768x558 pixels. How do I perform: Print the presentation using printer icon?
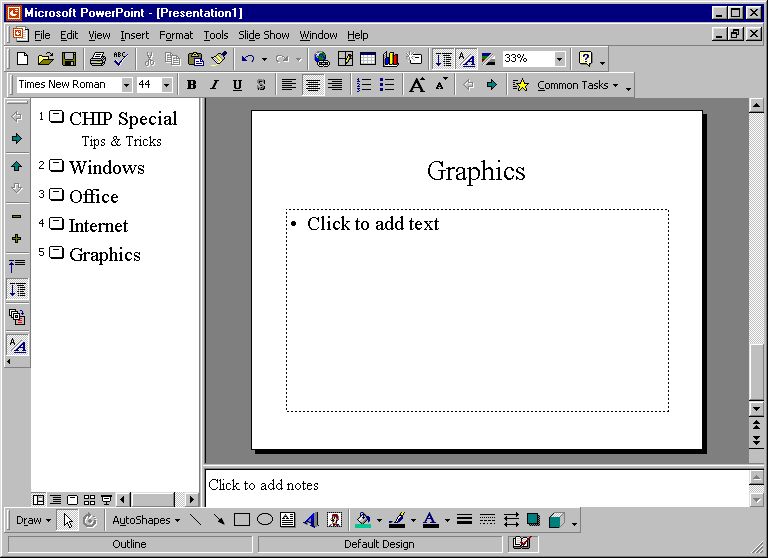point(97,59)
